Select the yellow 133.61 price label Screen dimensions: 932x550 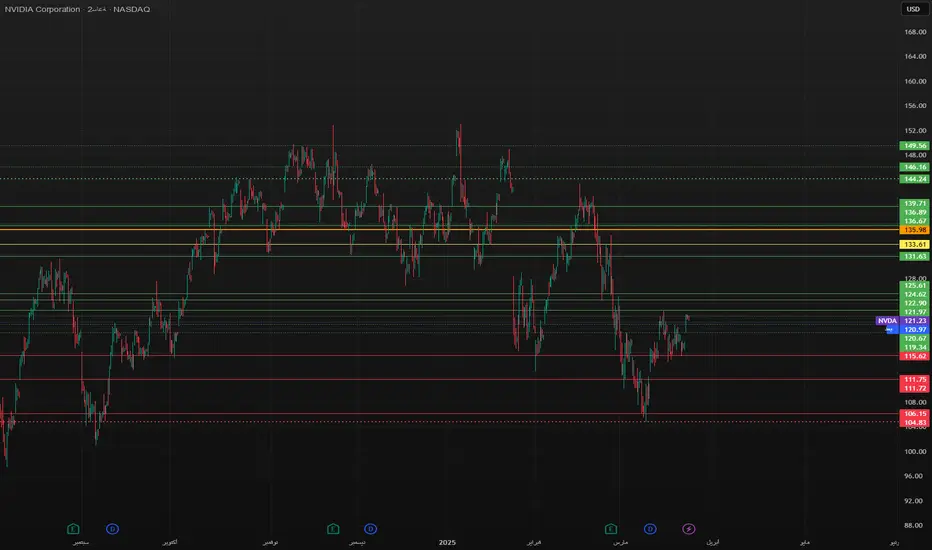point(915,244)
